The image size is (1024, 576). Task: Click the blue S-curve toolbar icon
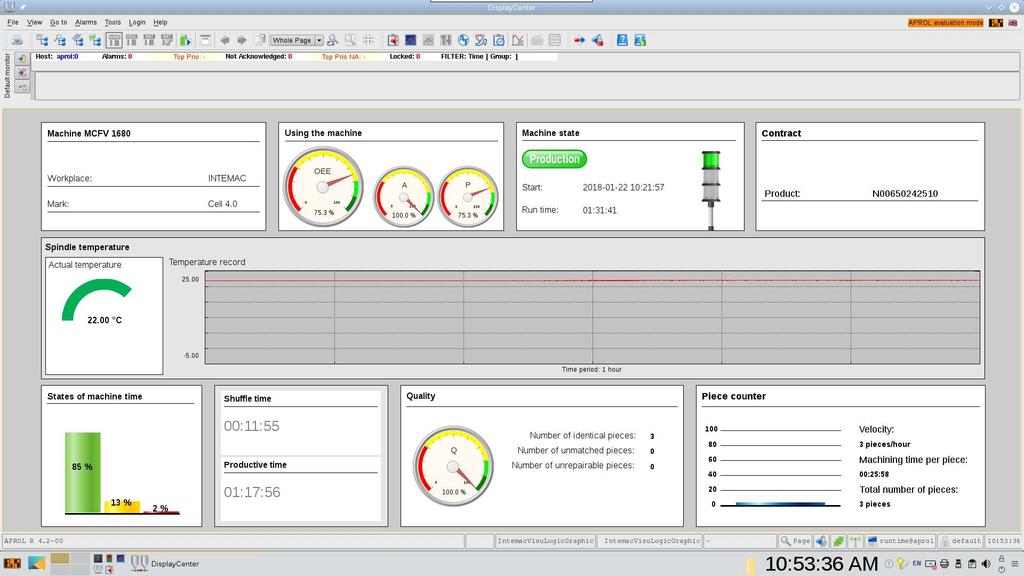(481, 40)
